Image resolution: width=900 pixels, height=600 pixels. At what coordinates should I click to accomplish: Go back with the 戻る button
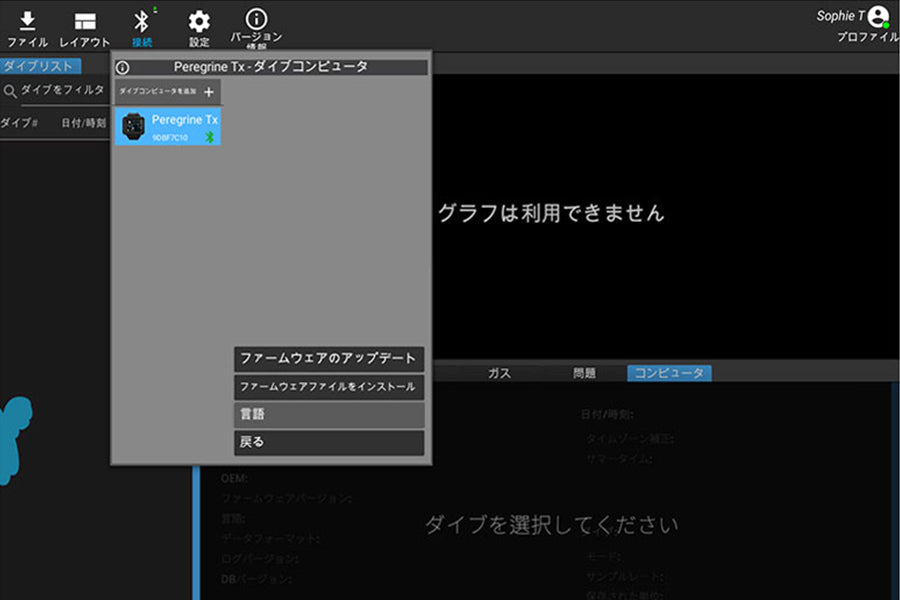(329, 442)
